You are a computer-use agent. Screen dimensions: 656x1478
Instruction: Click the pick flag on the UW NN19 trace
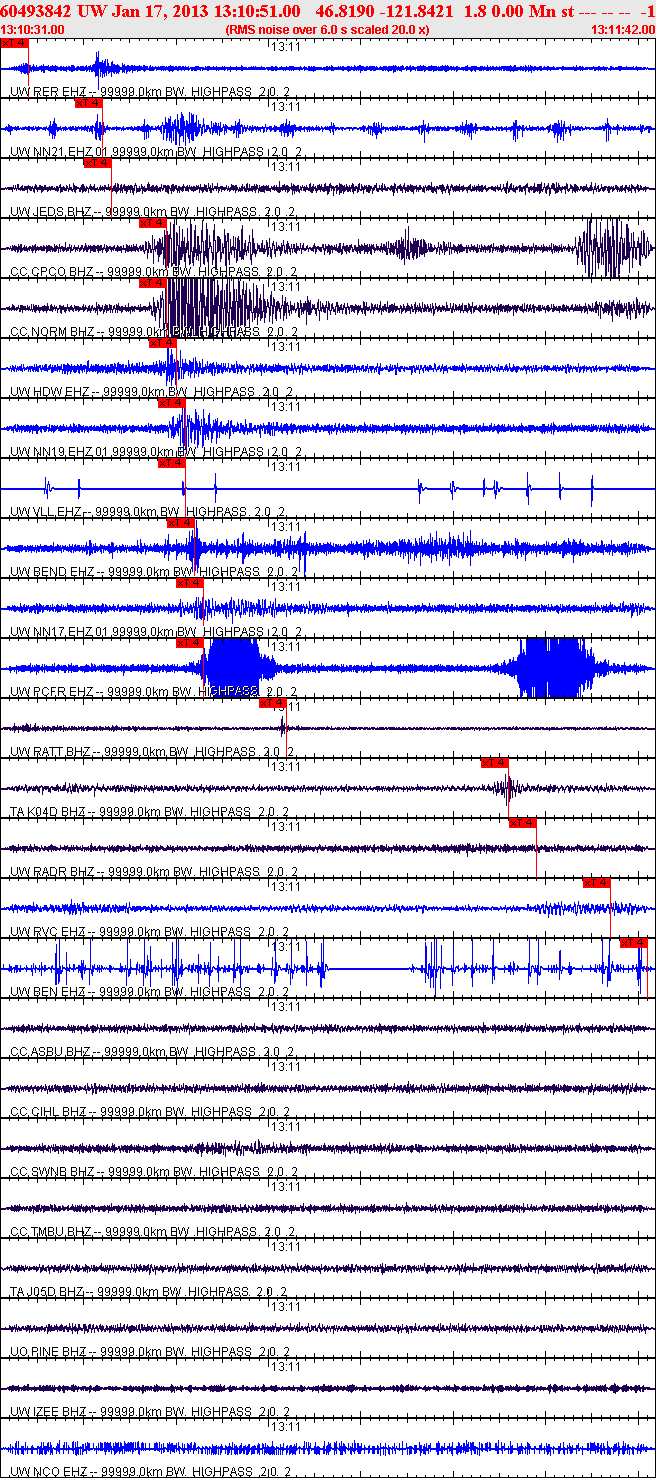click(x=171, y=403)
